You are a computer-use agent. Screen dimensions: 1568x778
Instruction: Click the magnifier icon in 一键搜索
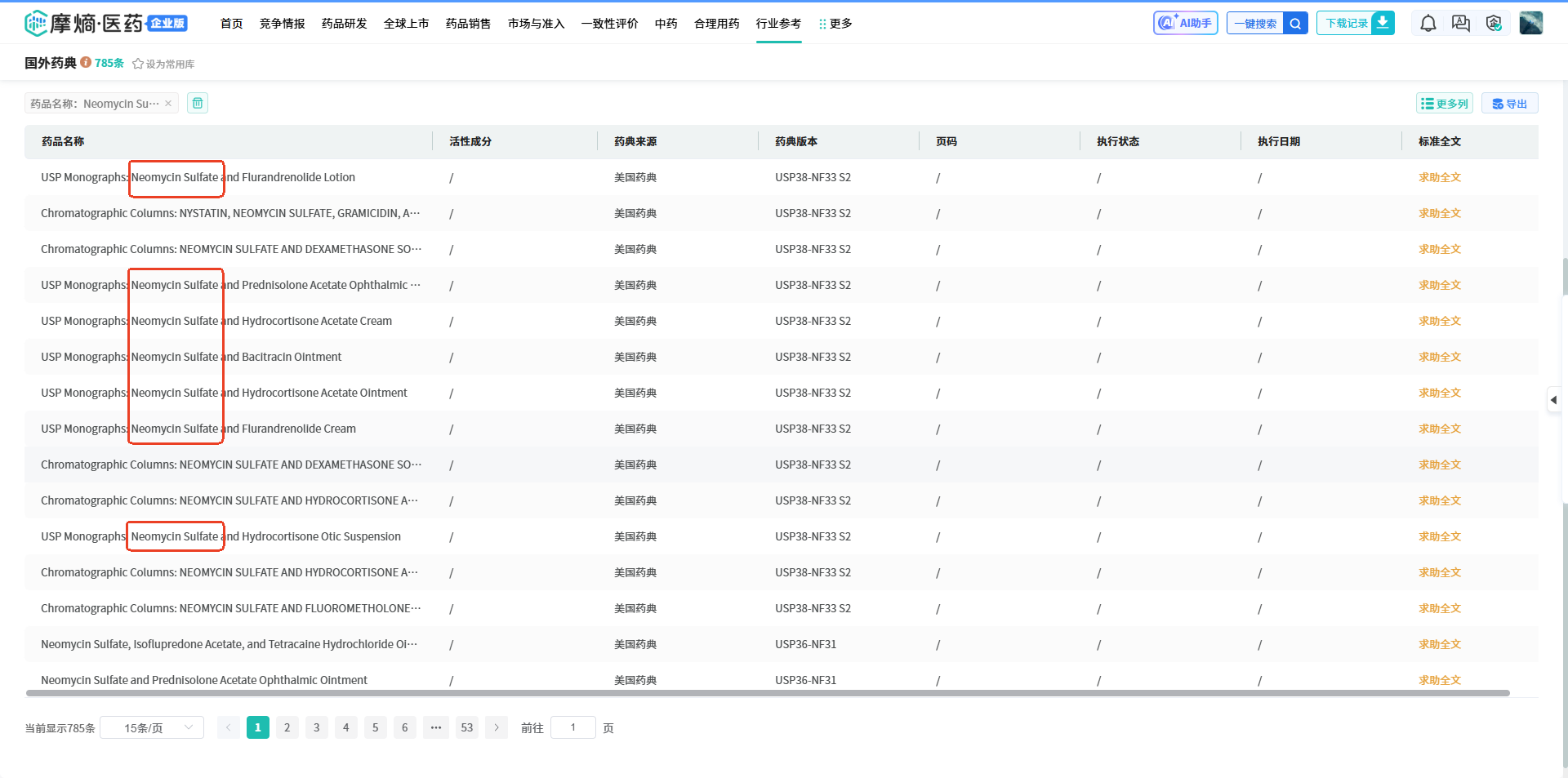tap(1295, 24)
